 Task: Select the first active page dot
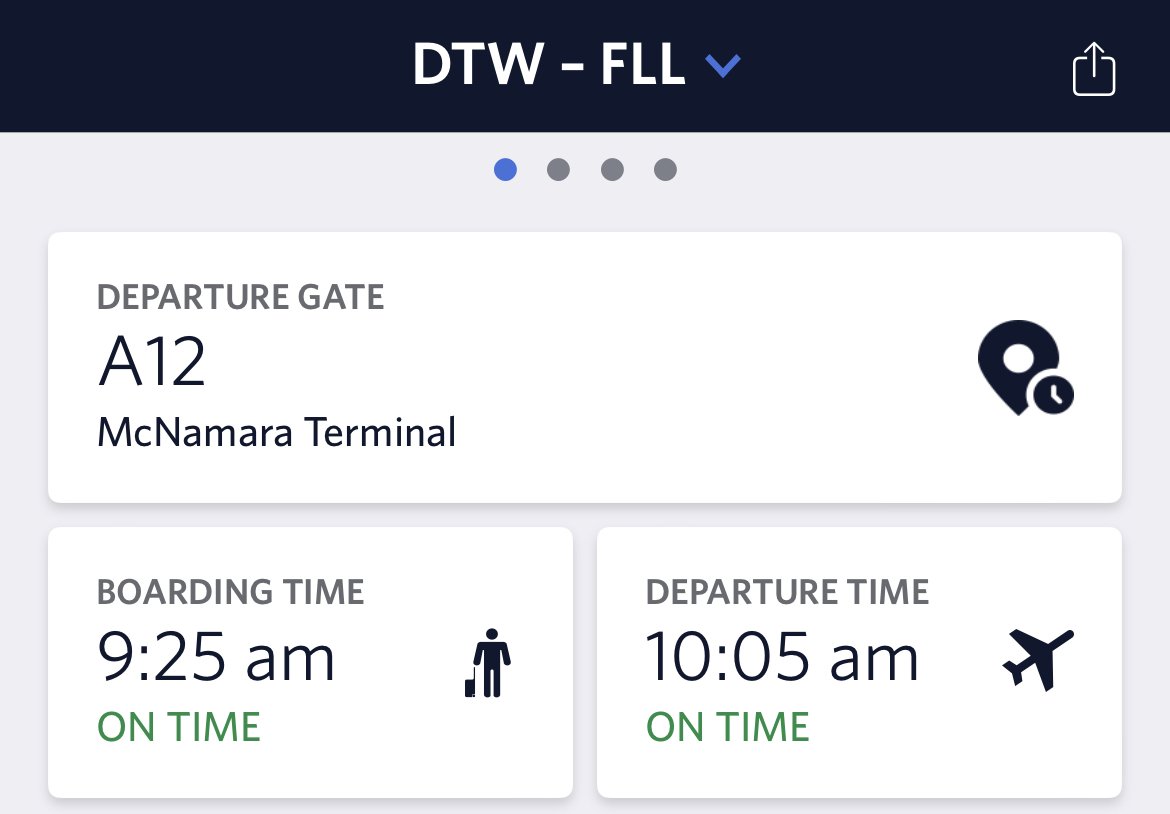[505, 169]
